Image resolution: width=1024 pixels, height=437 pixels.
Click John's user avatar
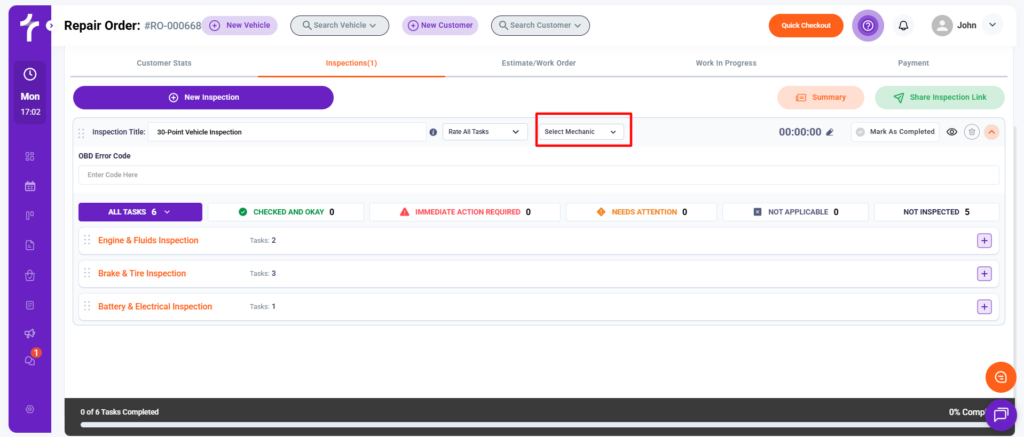pos(942,25)
